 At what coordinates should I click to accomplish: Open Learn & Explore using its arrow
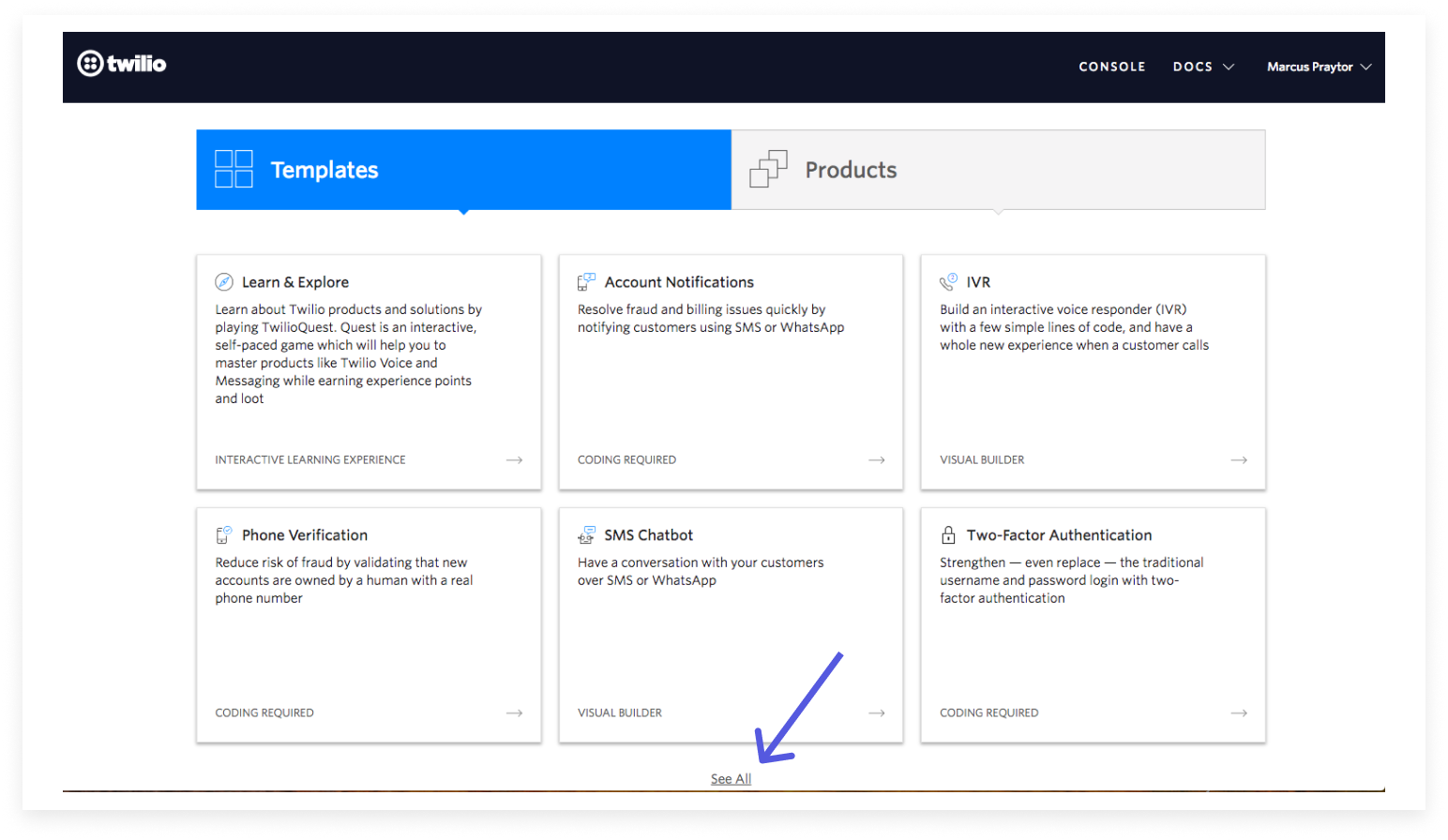(x=515, y=459)
